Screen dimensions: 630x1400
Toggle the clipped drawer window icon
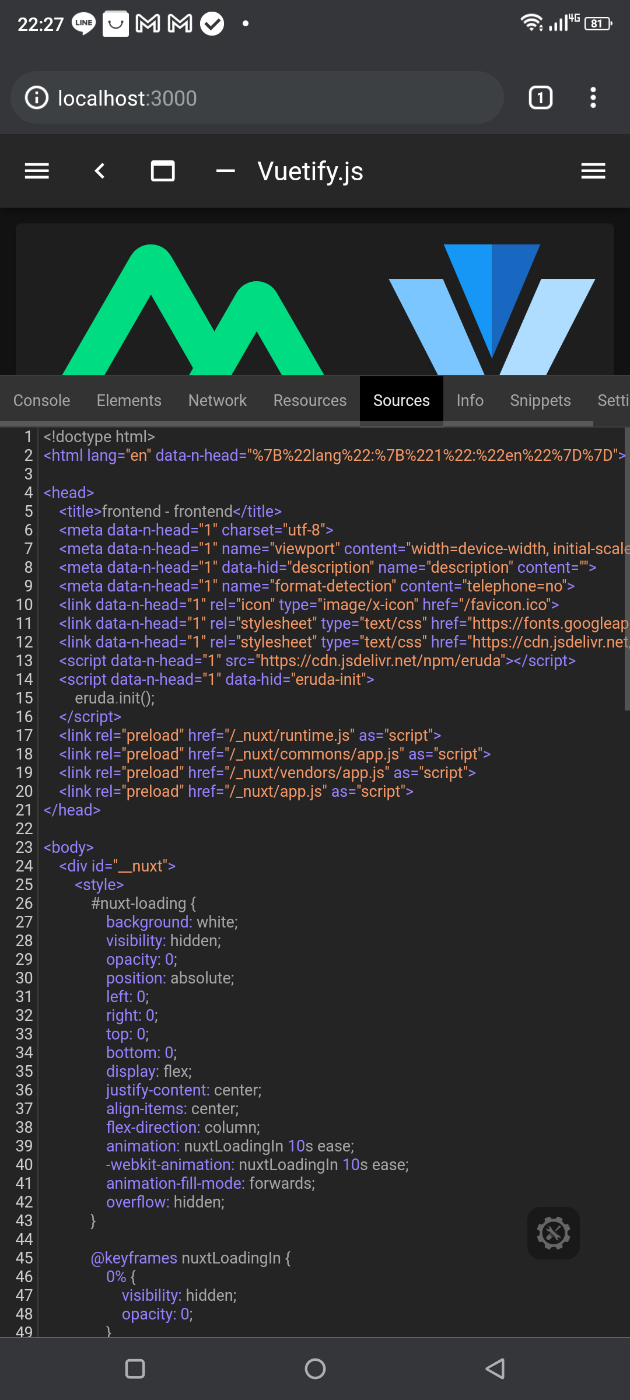point(163,171)
